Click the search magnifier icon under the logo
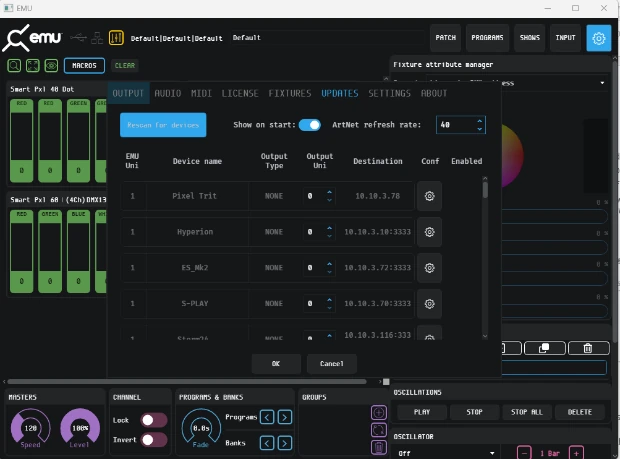The height and width of the screenshot is (459, 620). 14,66
